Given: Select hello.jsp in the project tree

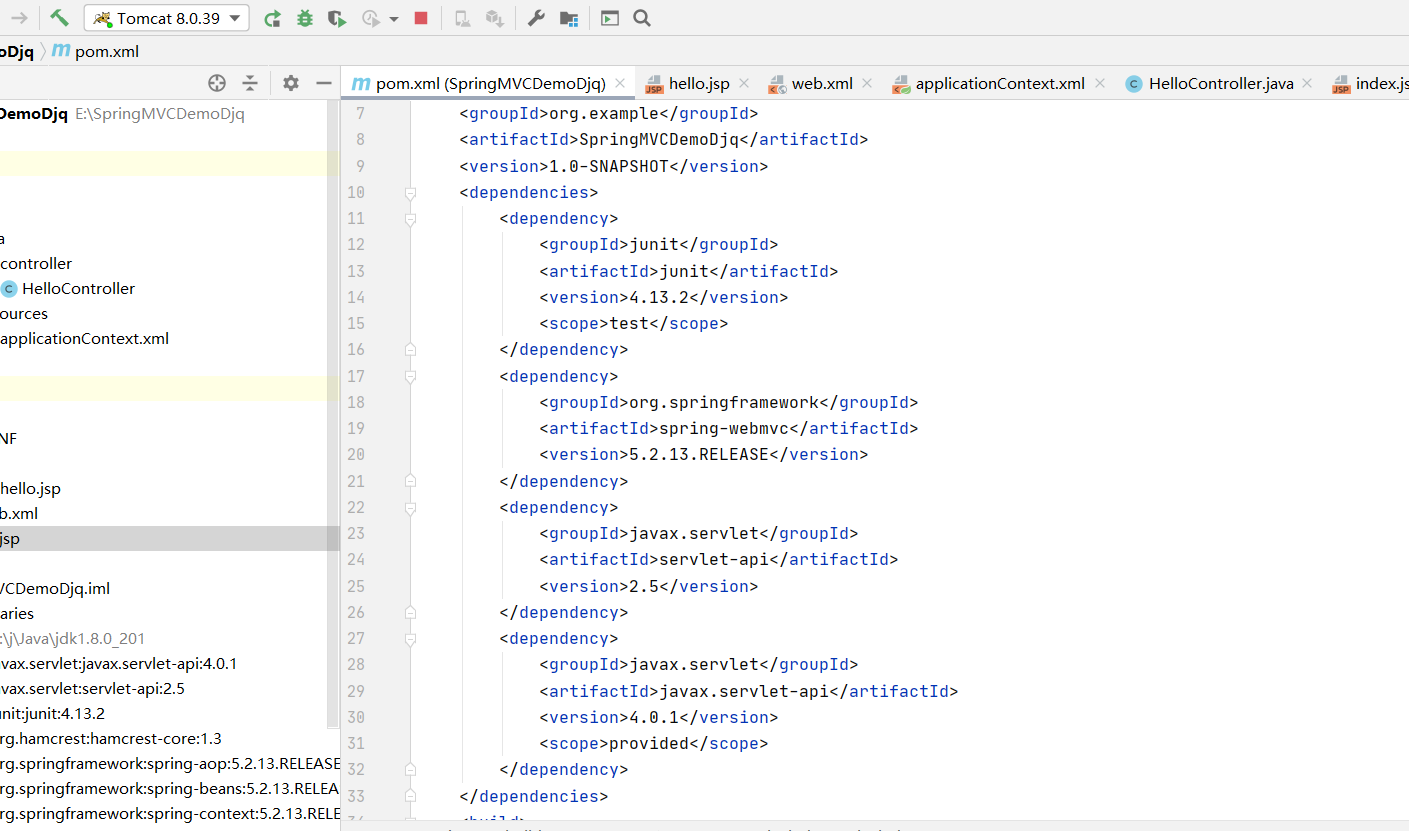Looking at the screenshot, I should (30, 488).
